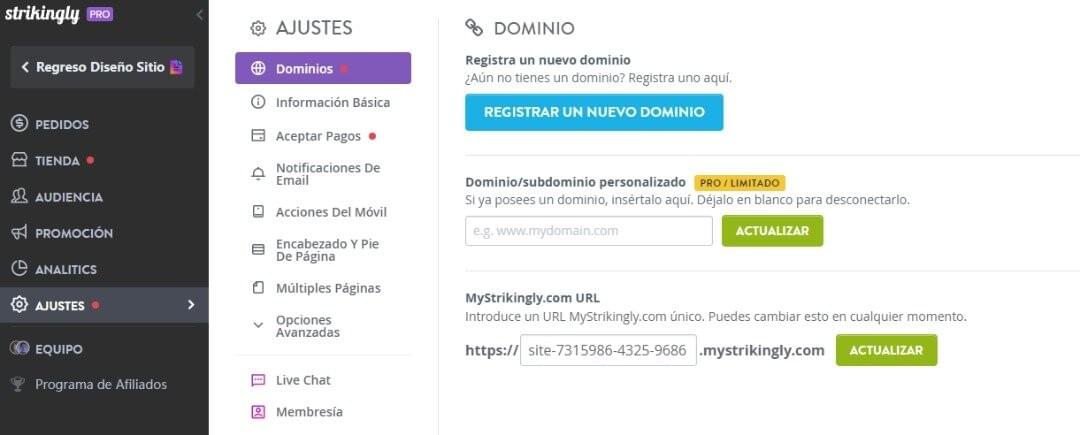
Task: Click the PRO / LIMITADO badge
Action: pyautogui.click(x=740, y=183)
